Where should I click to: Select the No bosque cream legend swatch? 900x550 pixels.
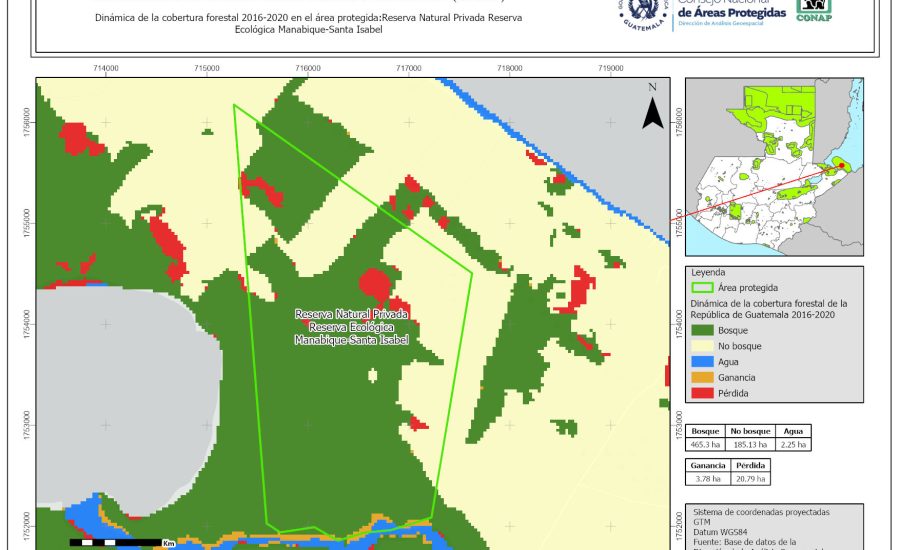pos(702,345)
